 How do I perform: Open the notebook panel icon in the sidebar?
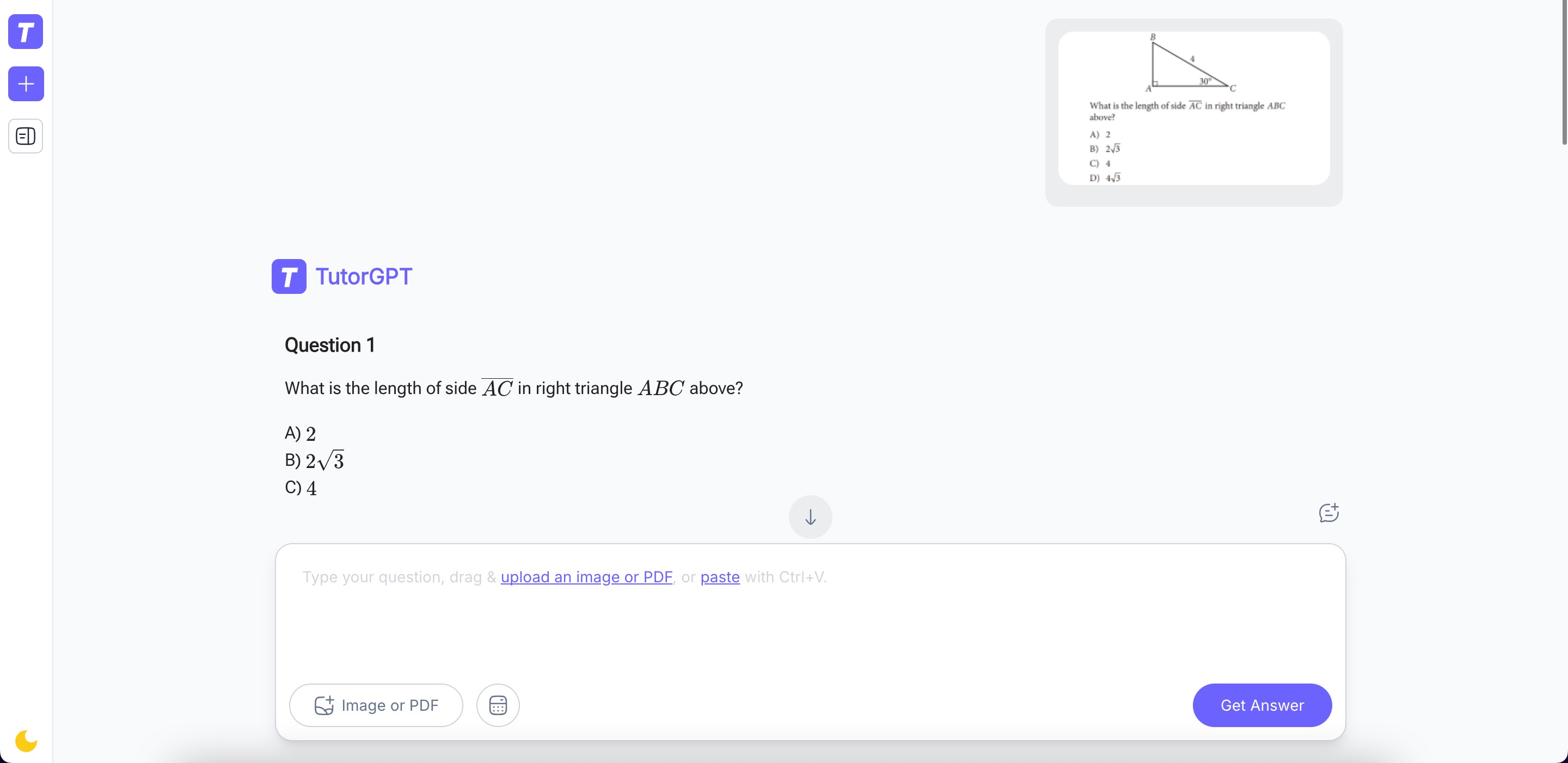tap(26, 136)
